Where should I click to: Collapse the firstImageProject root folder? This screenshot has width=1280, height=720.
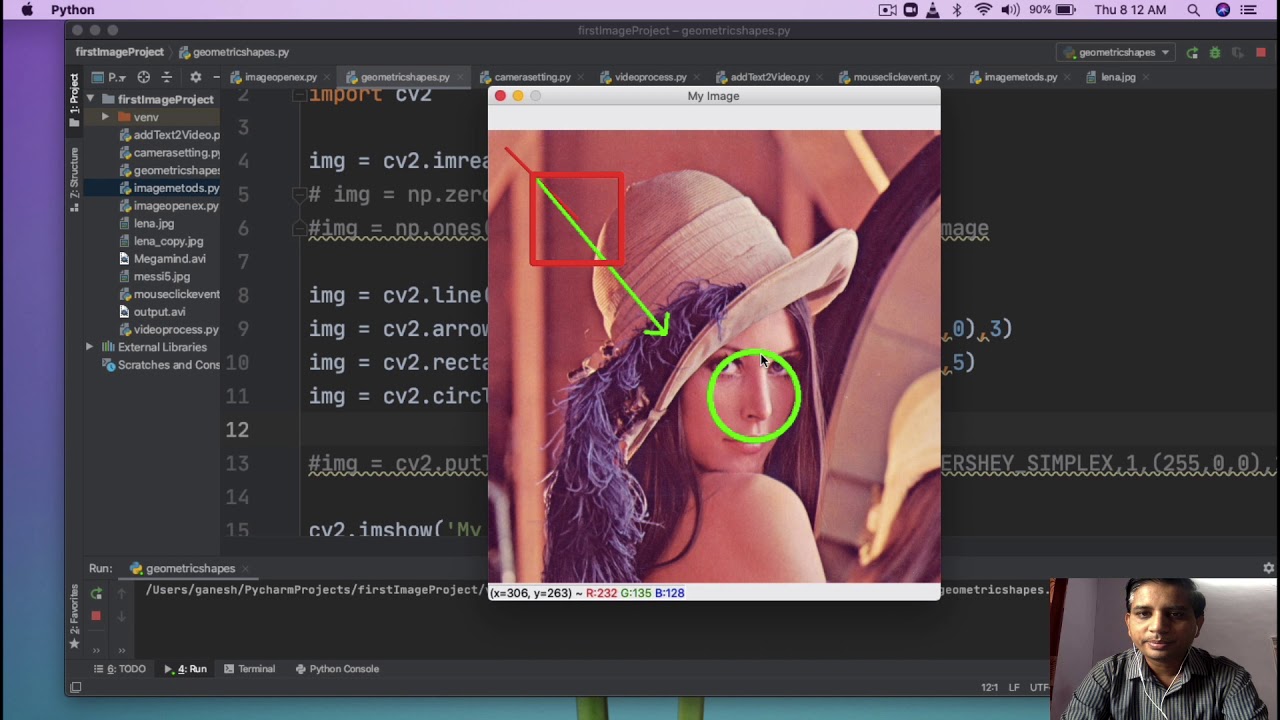click(90, 99)
